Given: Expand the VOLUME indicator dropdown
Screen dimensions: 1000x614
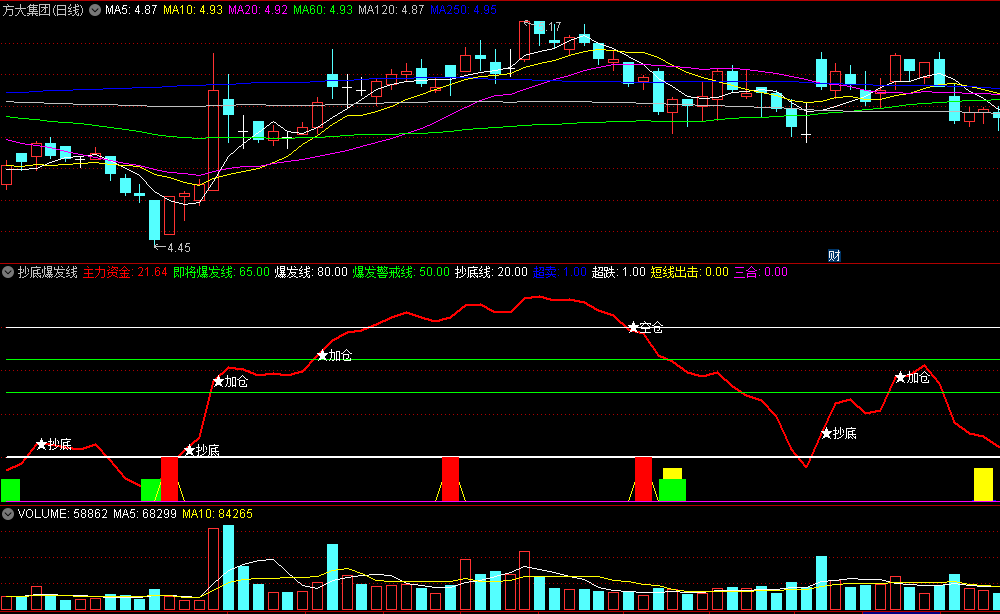Looking at the screenshot, I should point(8,514).
